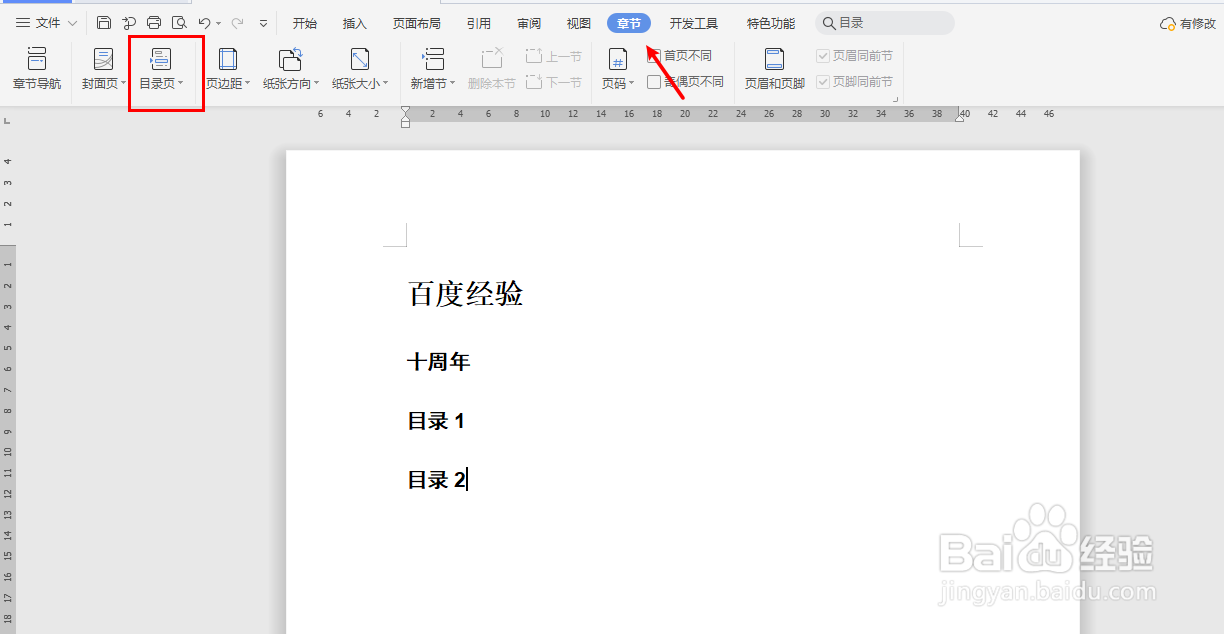
Task: Expand the 目录页 dropdown arrow
Action: [x=181, y=84]
